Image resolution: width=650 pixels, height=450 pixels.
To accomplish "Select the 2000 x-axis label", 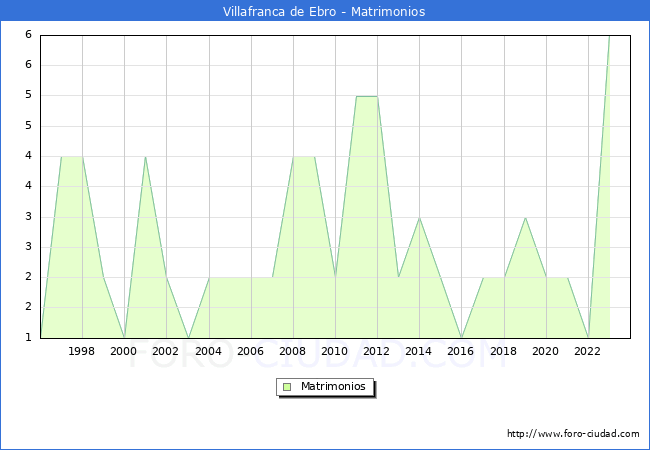I will tap(124, 351).
